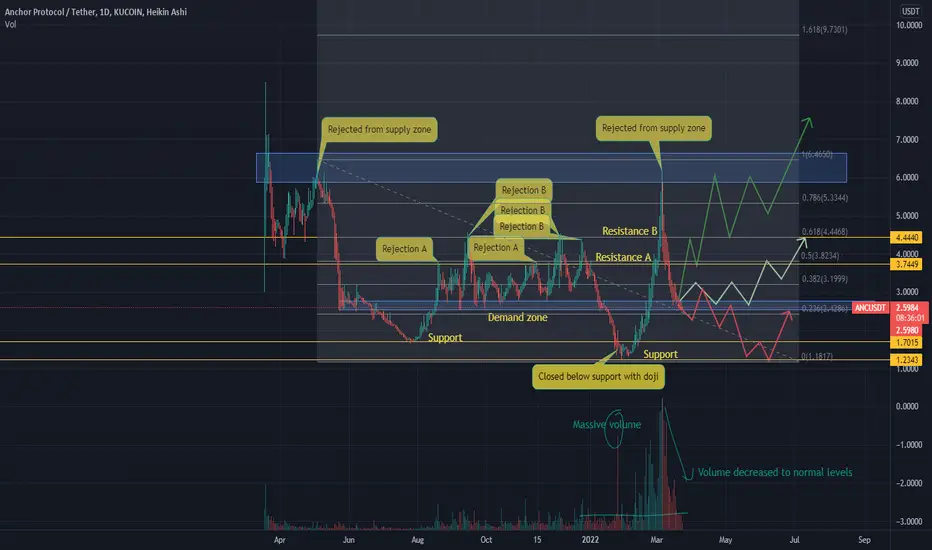Select the Support label beside the March 2022 low

660,354
